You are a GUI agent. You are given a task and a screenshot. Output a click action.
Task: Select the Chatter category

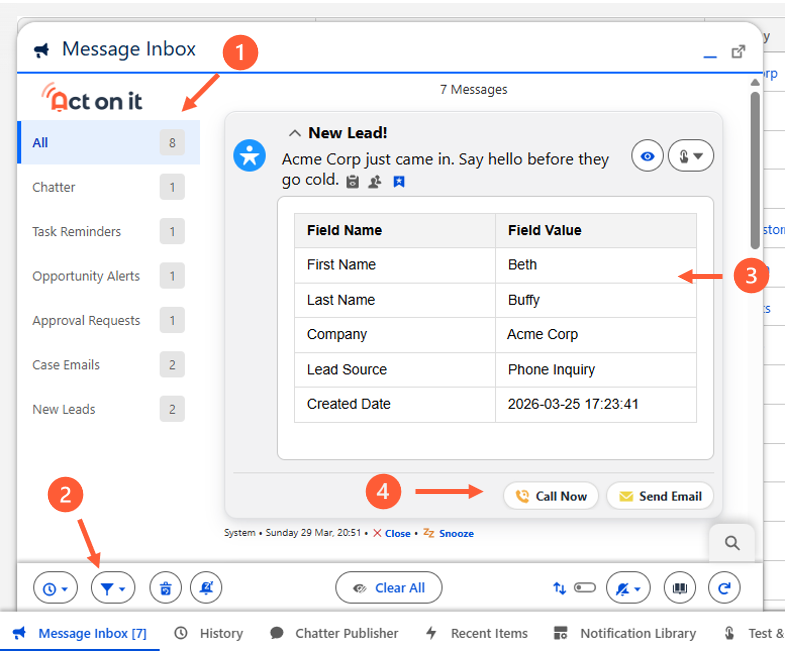pyautogui.click(x=109, y=187)
